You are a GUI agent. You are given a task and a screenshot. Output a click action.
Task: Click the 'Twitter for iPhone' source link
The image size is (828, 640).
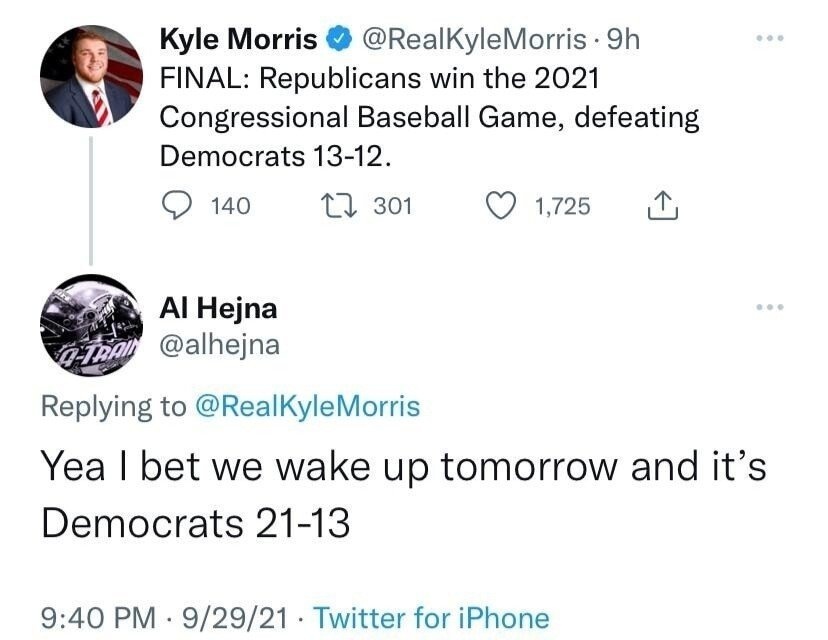point(431,618)
